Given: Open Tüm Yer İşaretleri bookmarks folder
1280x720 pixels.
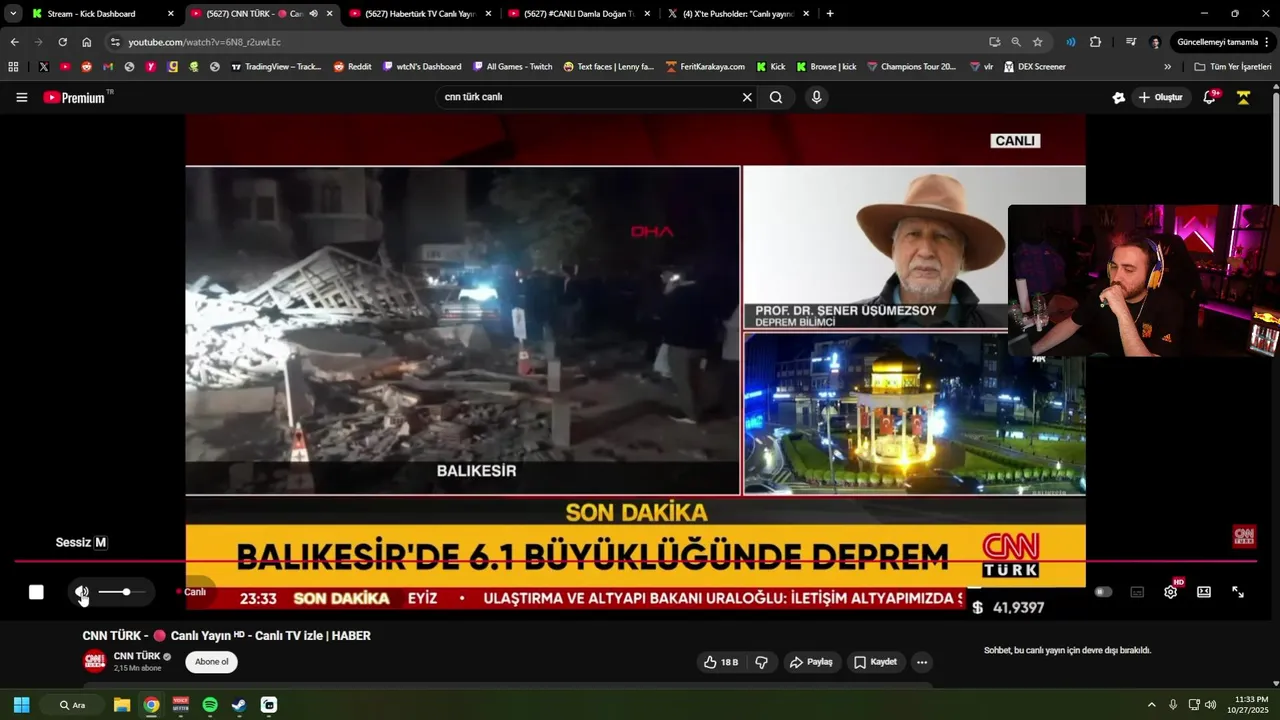Looking at the screenshot, I should [1233, 67].
